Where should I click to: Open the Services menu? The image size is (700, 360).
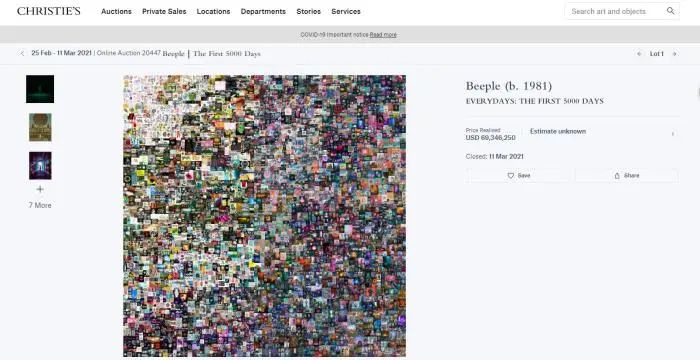346,12
